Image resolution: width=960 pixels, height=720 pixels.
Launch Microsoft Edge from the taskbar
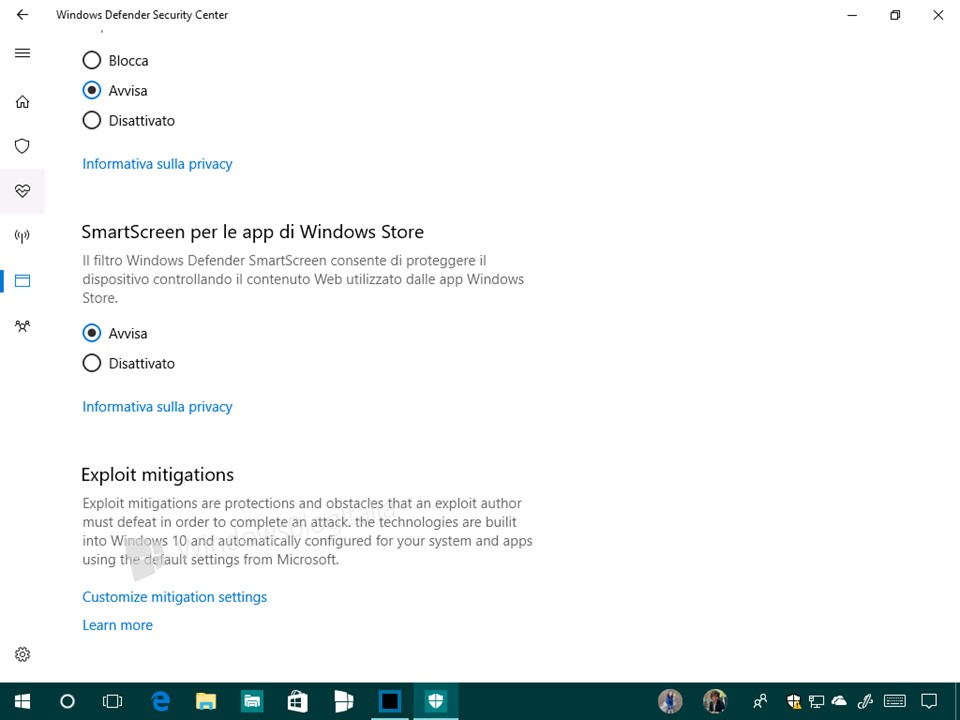(160, 702)
